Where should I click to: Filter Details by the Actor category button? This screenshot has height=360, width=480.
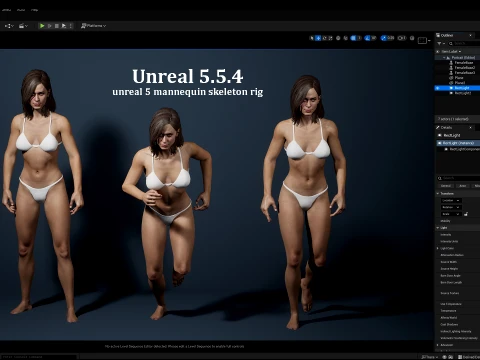463,186
